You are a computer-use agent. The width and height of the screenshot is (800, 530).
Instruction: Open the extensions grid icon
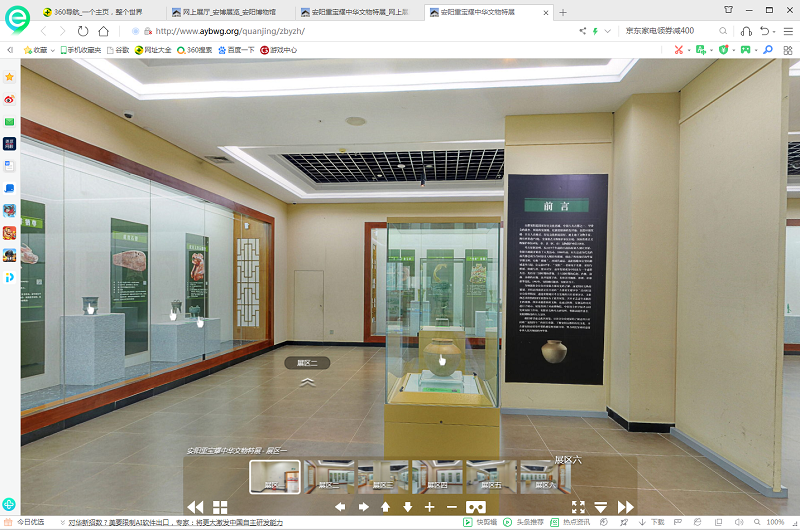(788, 50)
